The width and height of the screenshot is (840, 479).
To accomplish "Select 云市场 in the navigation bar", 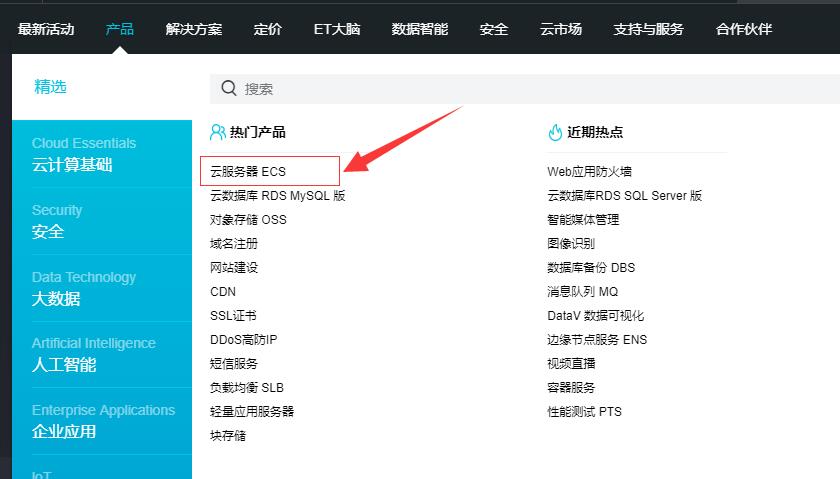I will 560,29.
